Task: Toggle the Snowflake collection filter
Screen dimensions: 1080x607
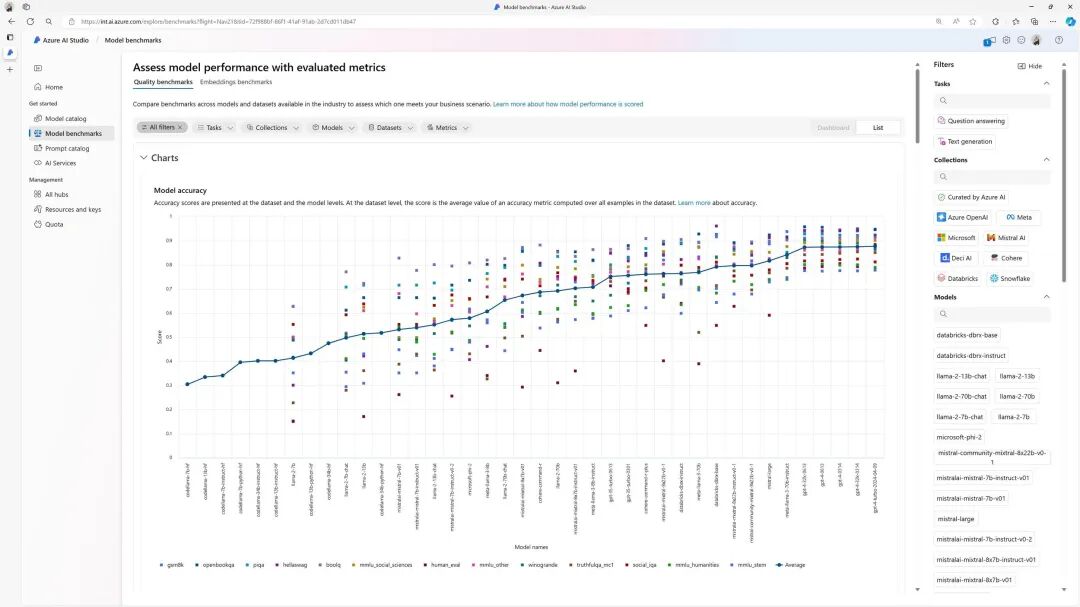Action: coord(1010,278)
